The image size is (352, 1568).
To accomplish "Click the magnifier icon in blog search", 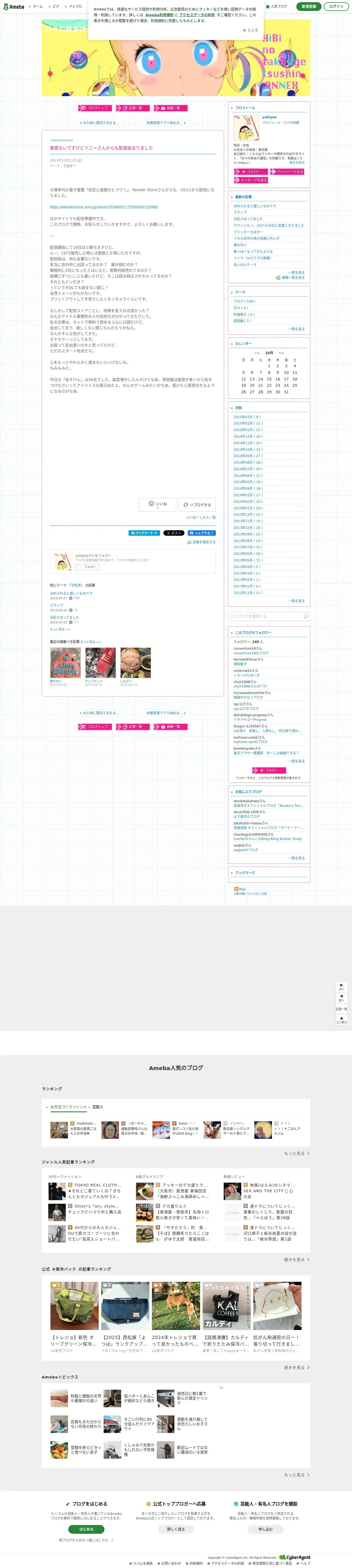I will [x=306, y=616].
